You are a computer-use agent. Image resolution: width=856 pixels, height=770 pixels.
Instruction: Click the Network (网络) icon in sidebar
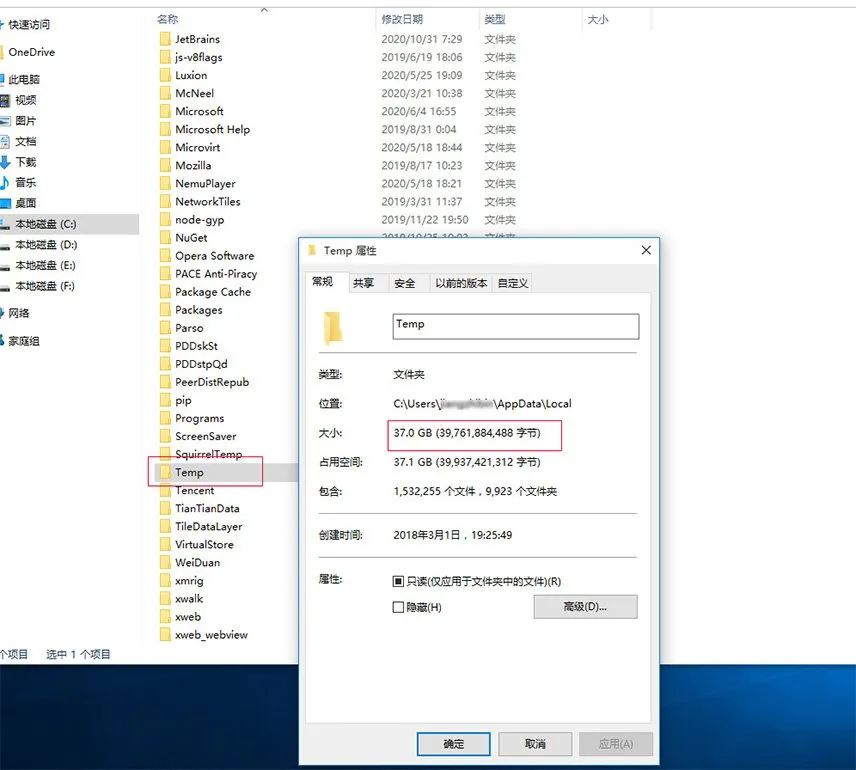point(2,313)
